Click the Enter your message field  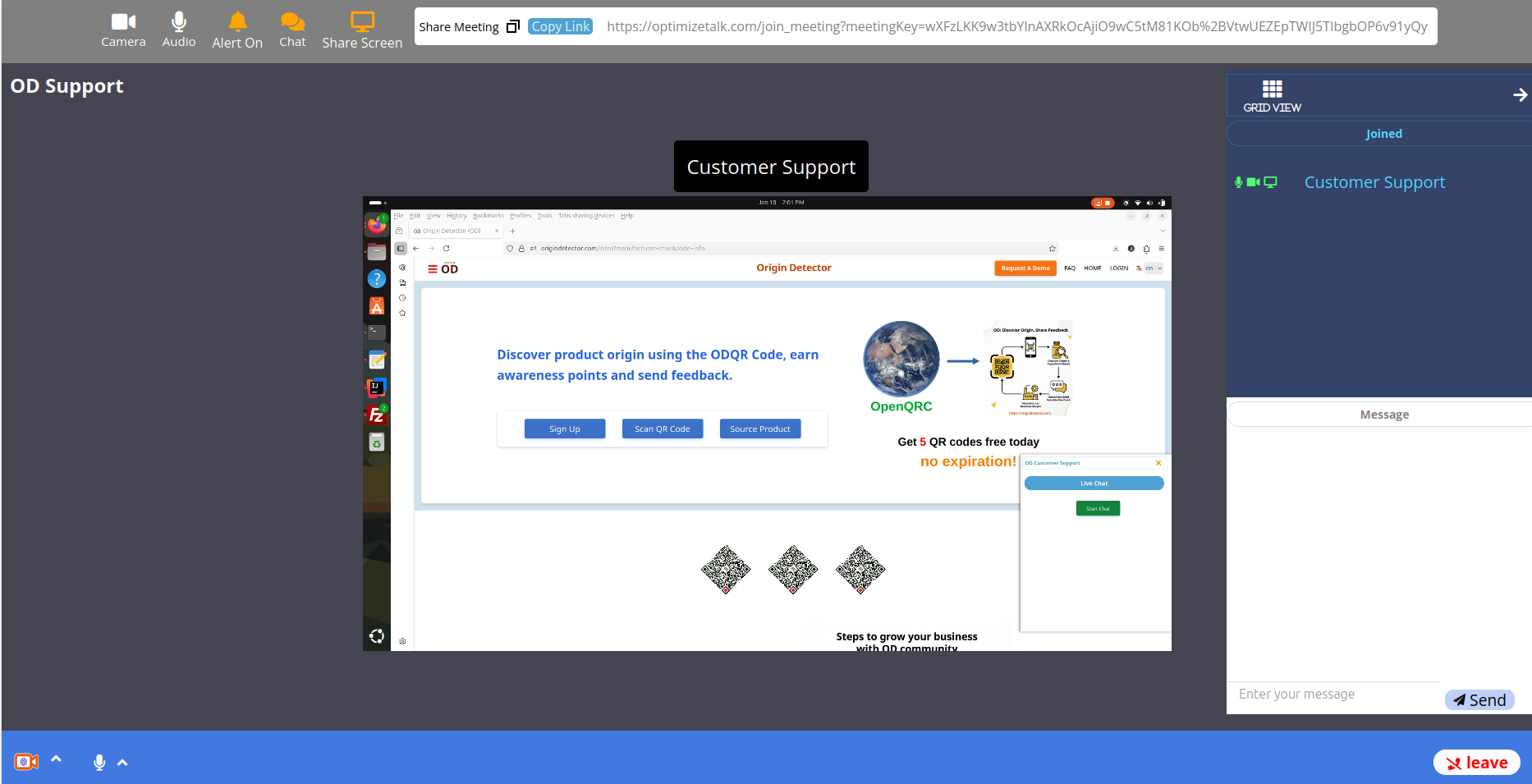coord(1330,694)
